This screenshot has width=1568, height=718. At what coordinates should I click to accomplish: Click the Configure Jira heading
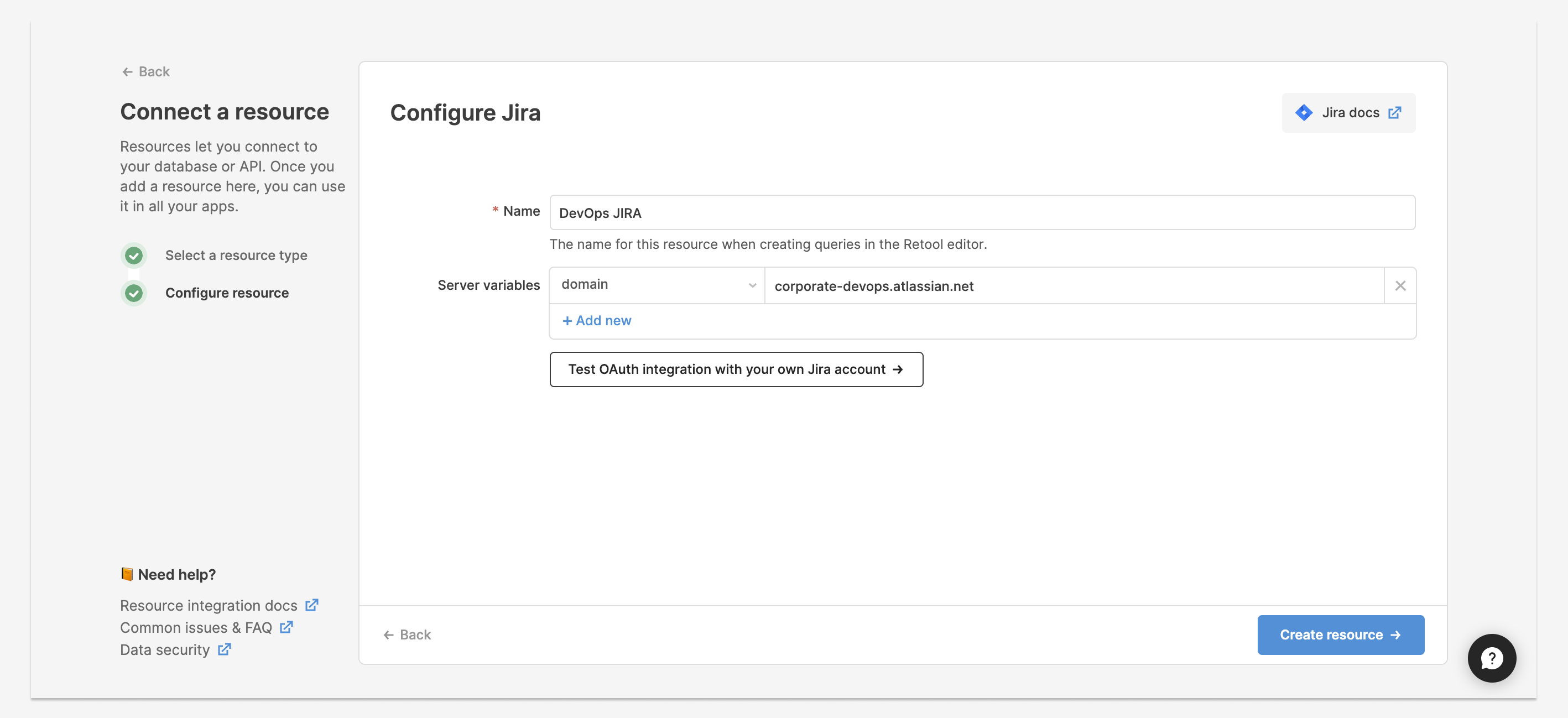point(465,113)
